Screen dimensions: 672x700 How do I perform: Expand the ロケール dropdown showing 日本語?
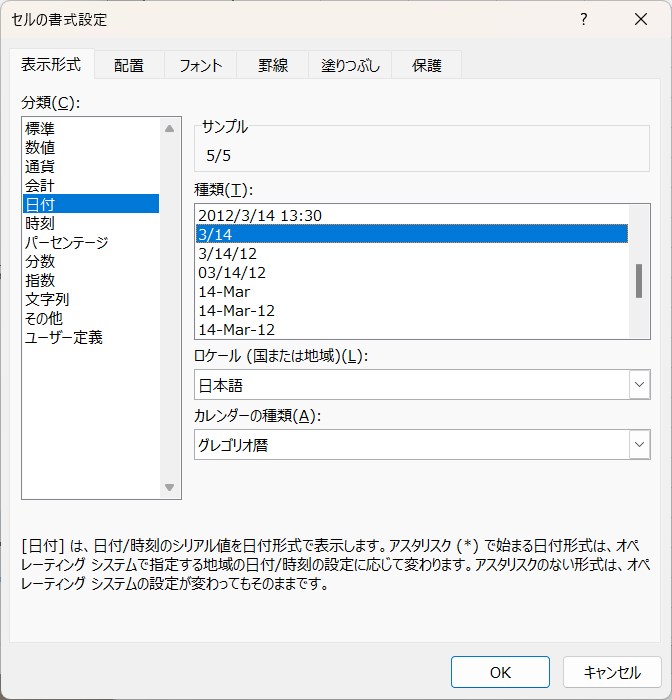click(x=639, y=385)
